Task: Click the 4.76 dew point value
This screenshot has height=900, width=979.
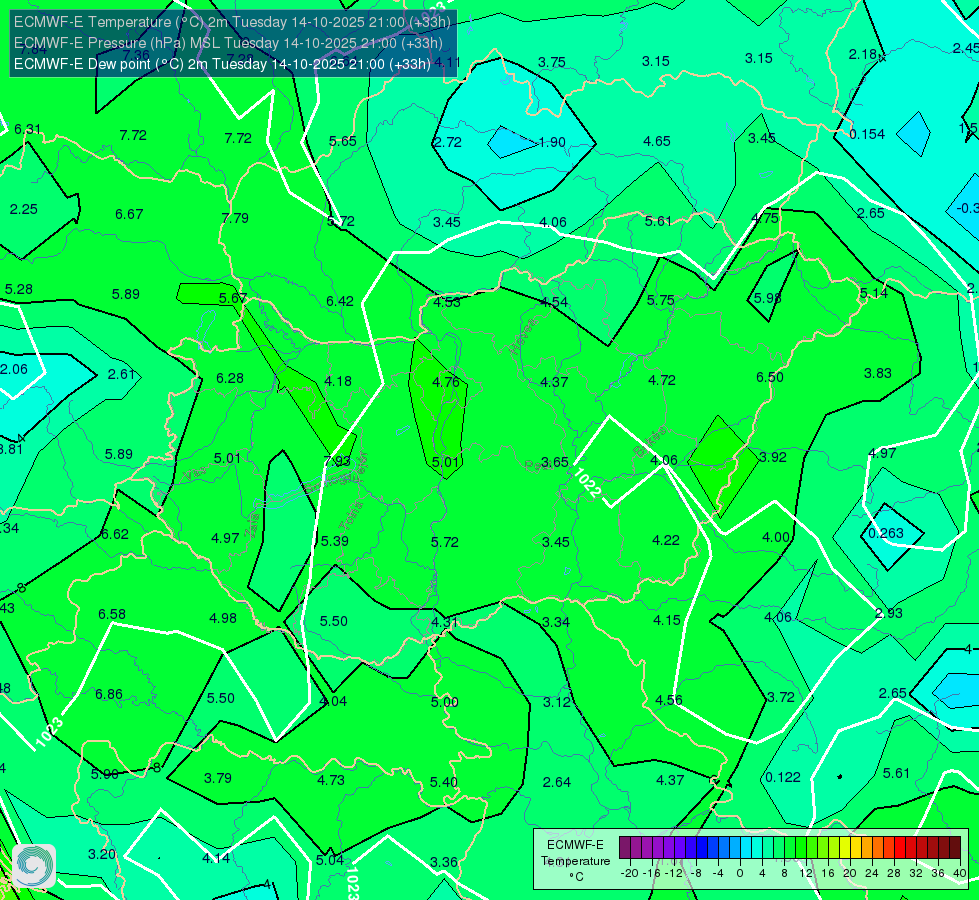Action: pos(446,382)
